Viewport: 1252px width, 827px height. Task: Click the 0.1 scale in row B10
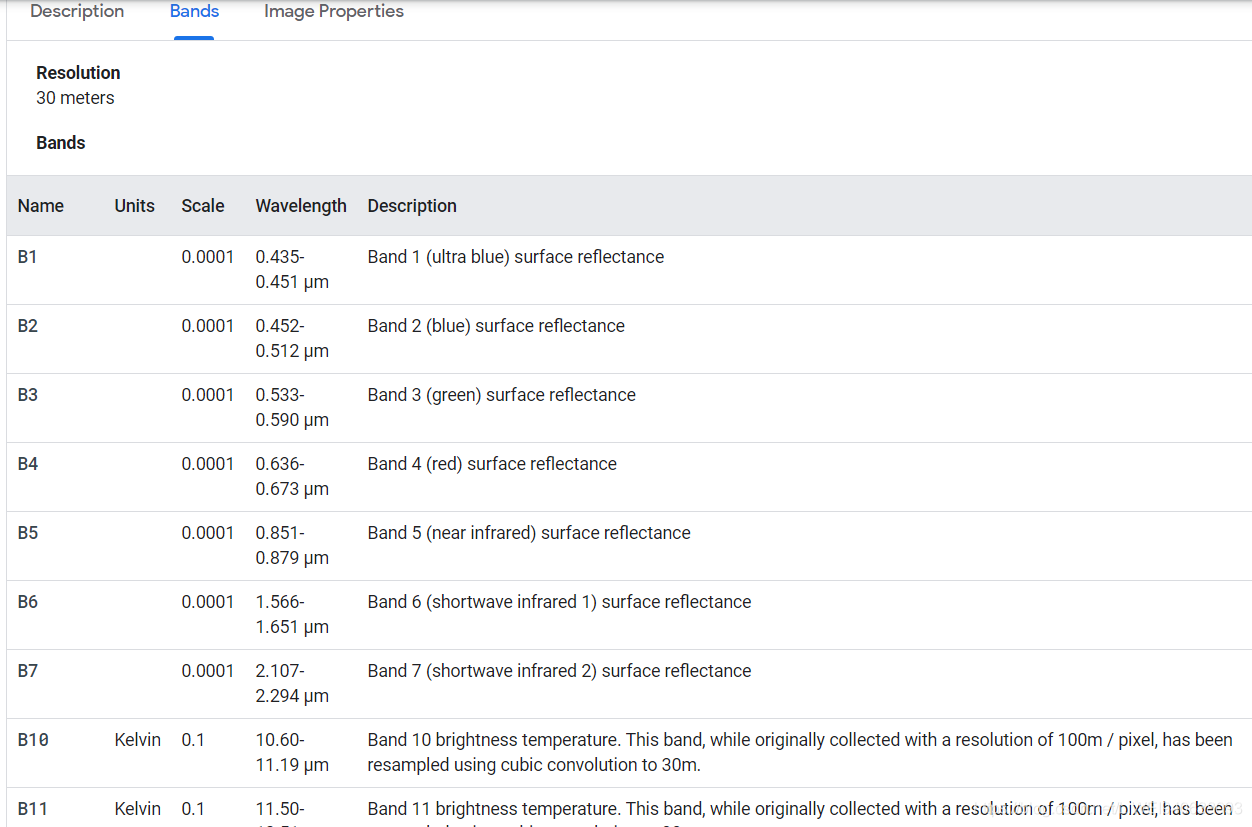pyautogui.click(x=192, y=740)
